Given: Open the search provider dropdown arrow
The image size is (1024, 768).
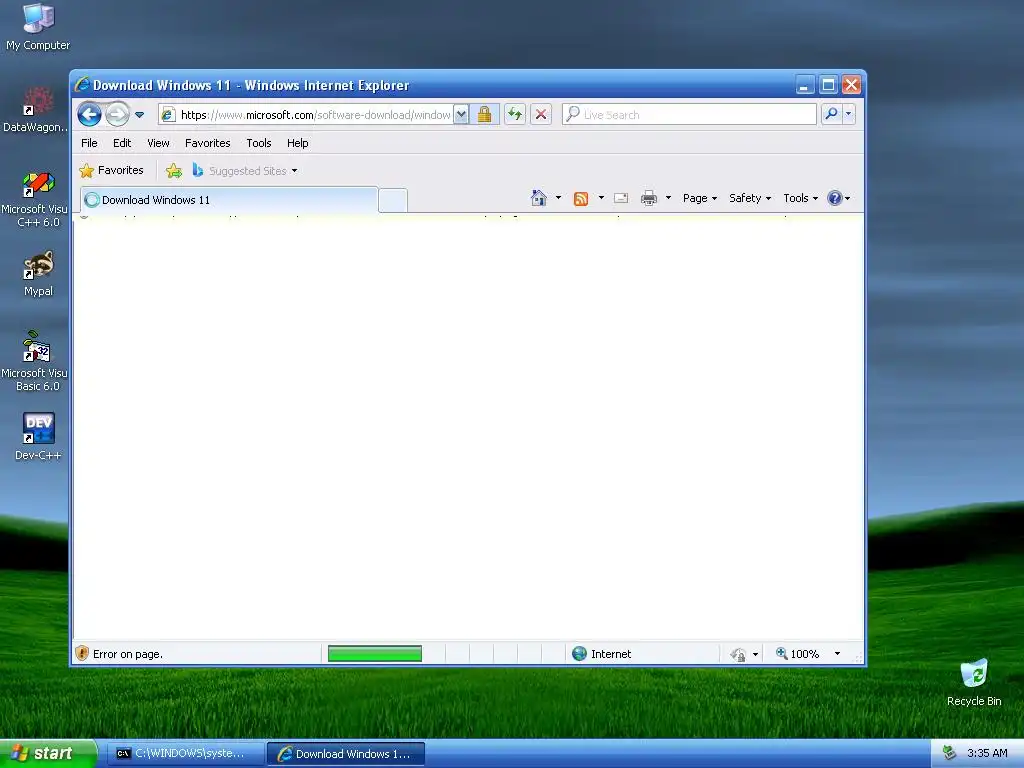Looking at the screenshot, I should (x=848, y=114).
